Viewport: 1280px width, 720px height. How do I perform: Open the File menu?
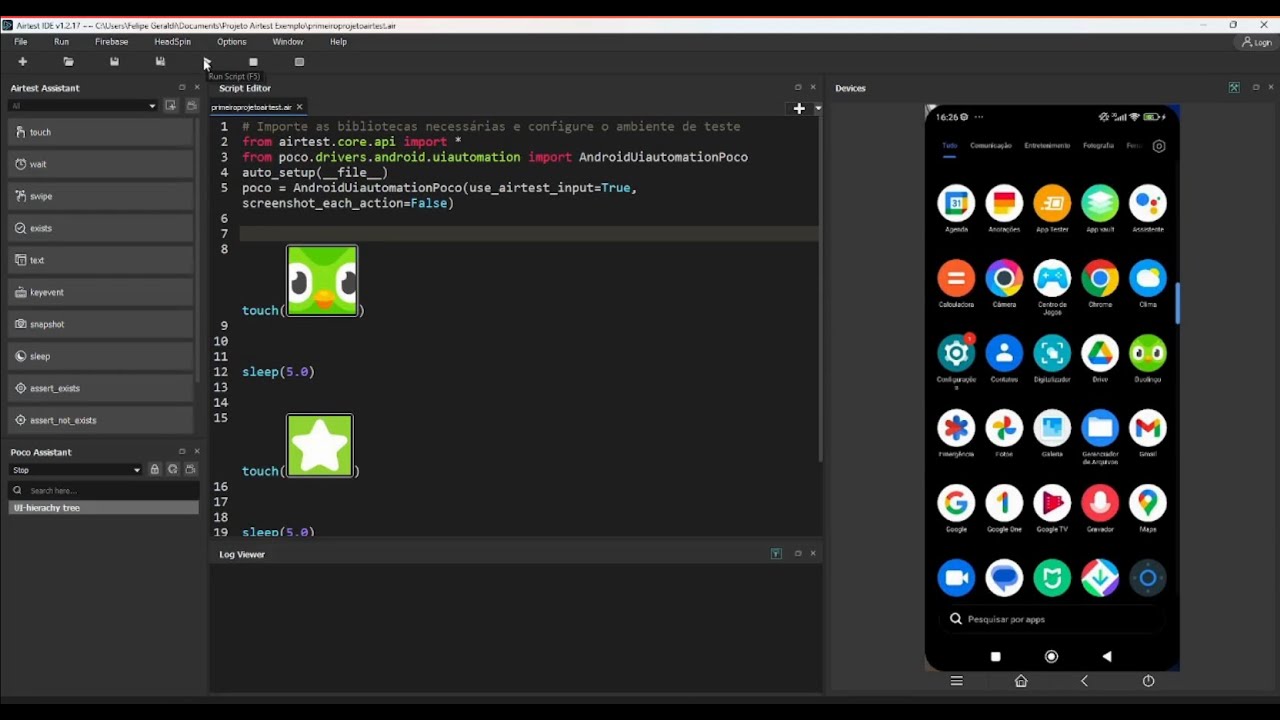point(20,42)
